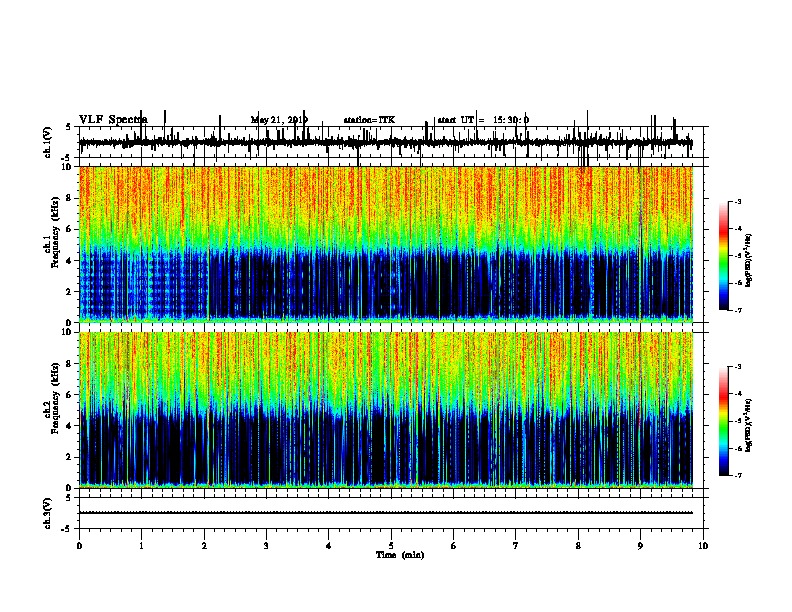Click the ch.1 spectrogram color scale bar
This screenshot has width=792, height=612.
coord(724,256)
